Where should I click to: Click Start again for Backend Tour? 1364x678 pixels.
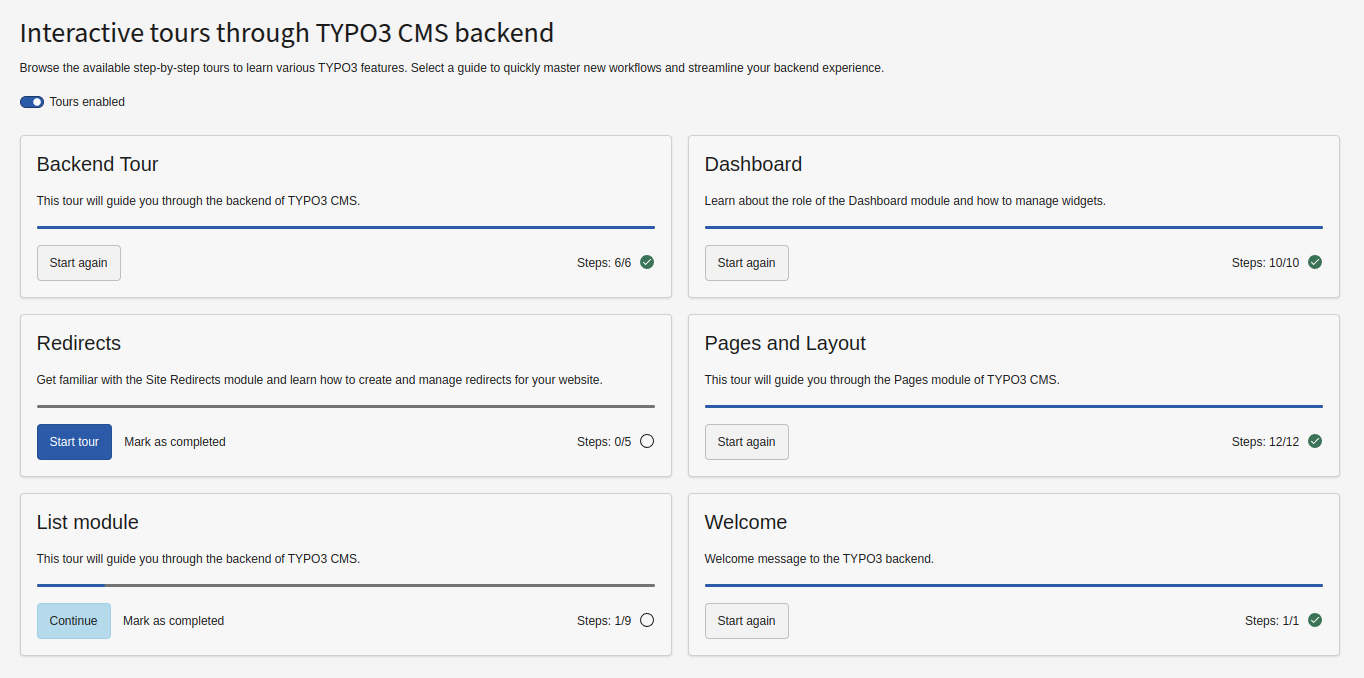79,263
